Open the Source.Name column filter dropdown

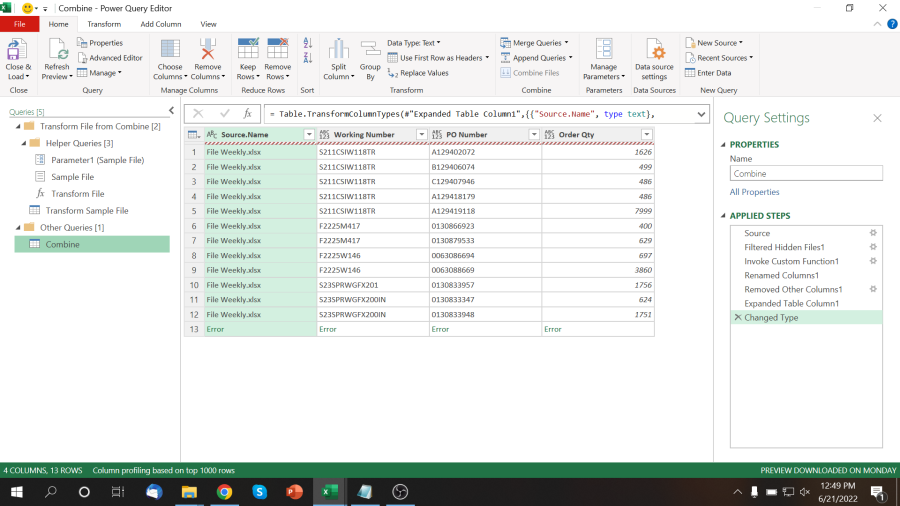tap(309, 135)
